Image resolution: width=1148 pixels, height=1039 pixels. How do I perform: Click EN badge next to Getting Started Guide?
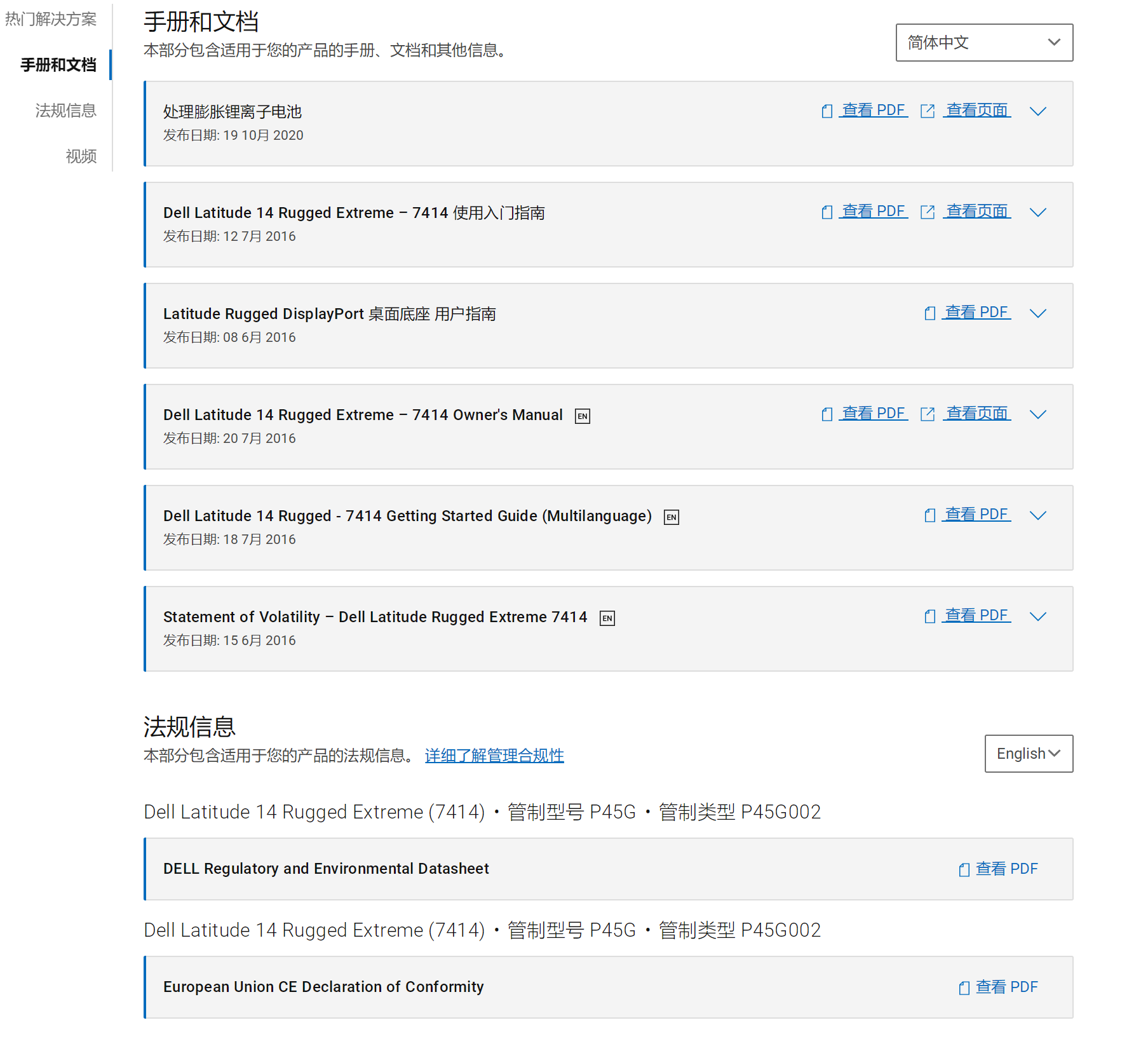(x=672, y=517)
